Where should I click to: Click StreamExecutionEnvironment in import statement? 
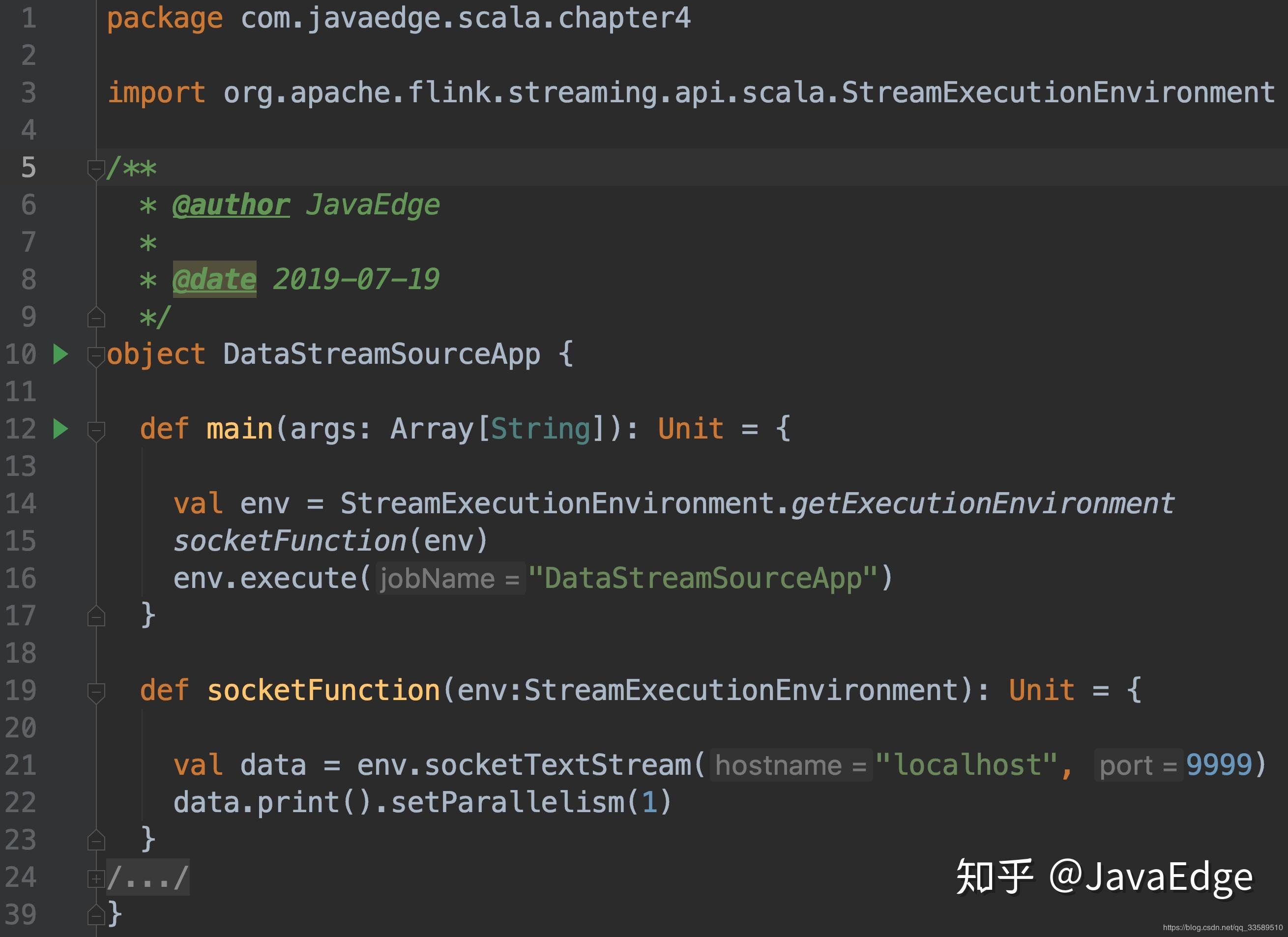[x=1057, y=92]
